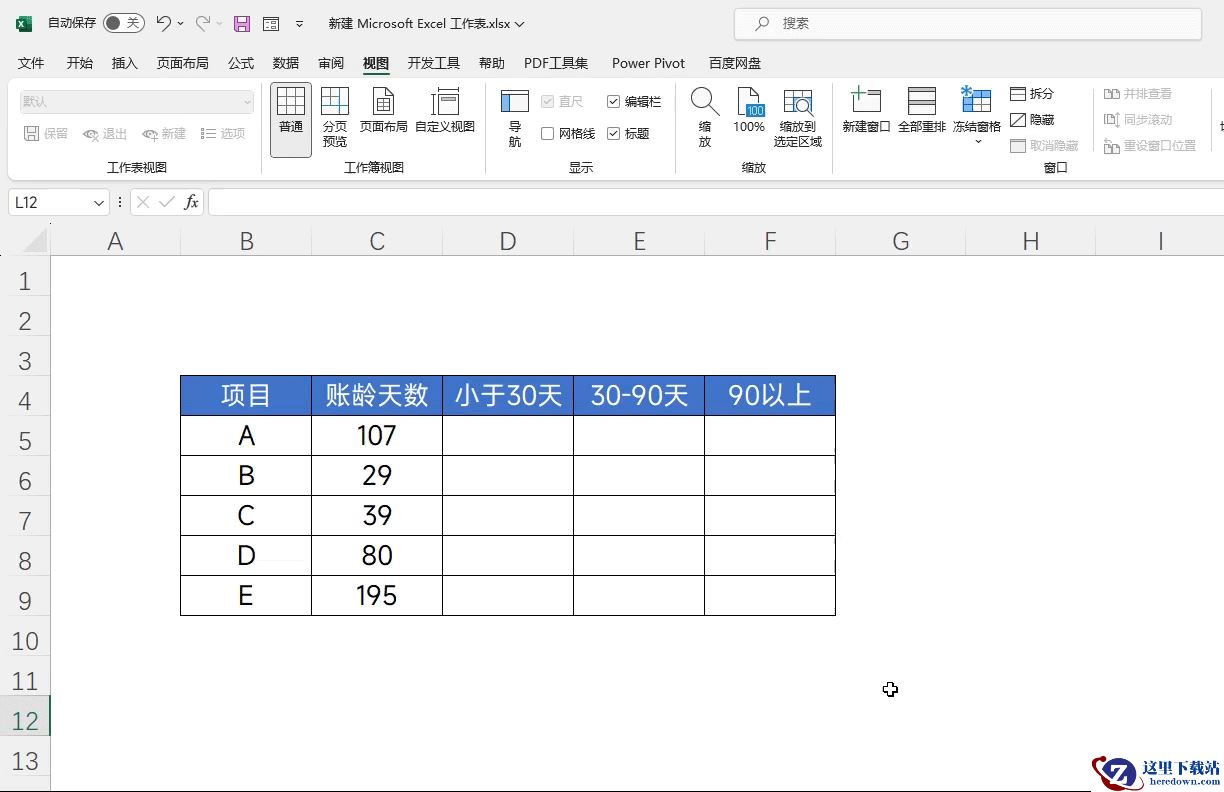
Task: Click the Select All corner triangle
Action: (x=34, y=241)
